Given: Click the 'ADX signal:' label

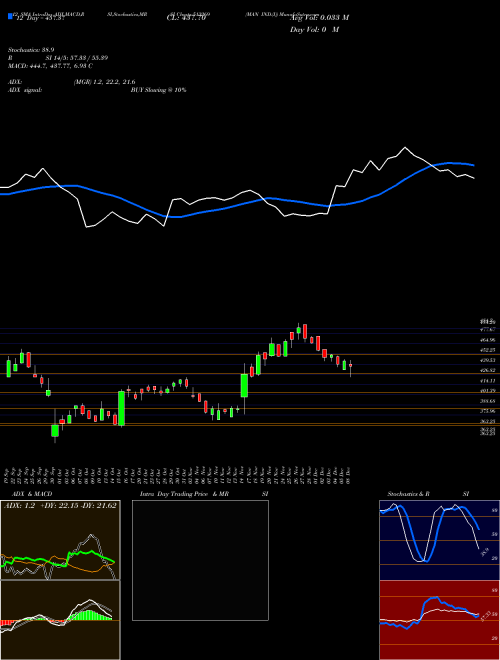Looking at the screenshot, I should 25,90.
